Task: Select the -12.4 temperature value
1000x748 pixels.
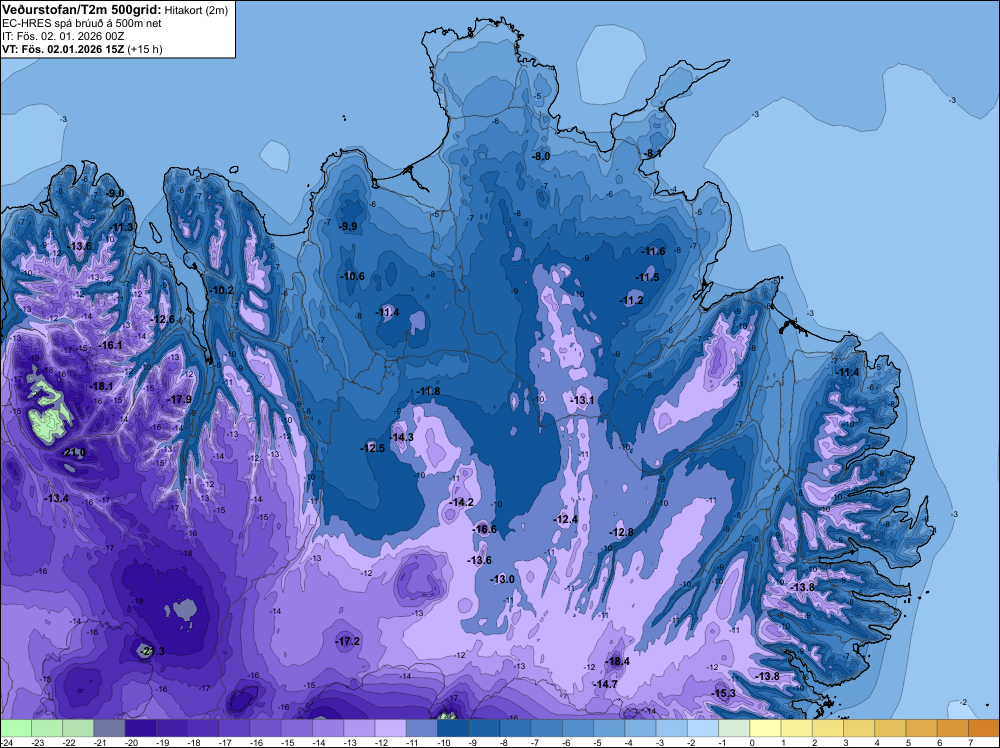Action: tap(566, 520)
